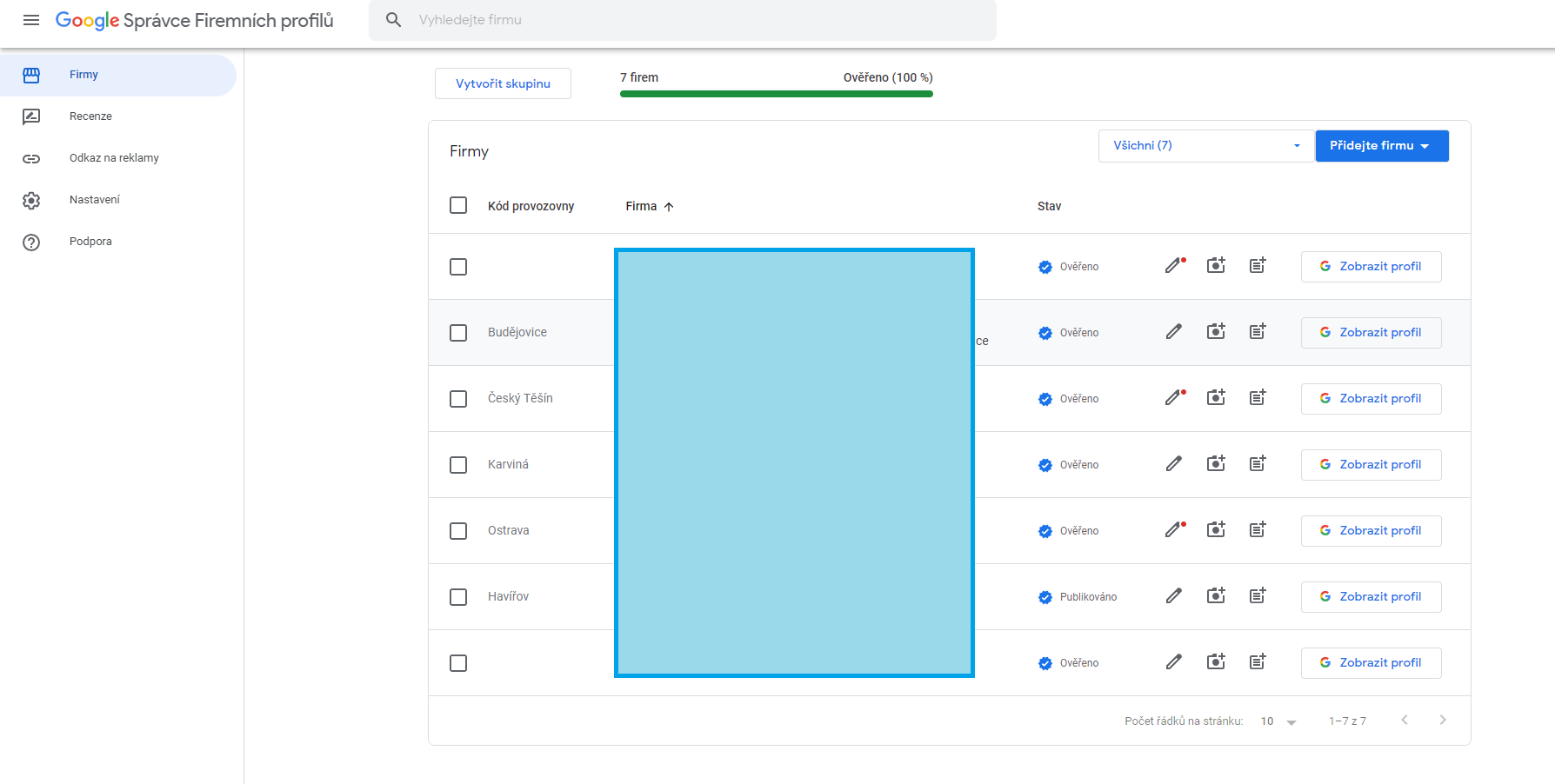Click Zobrazit profil for Budějovice
This screenshot has width=1555, height=784.
coord(1371,333)
